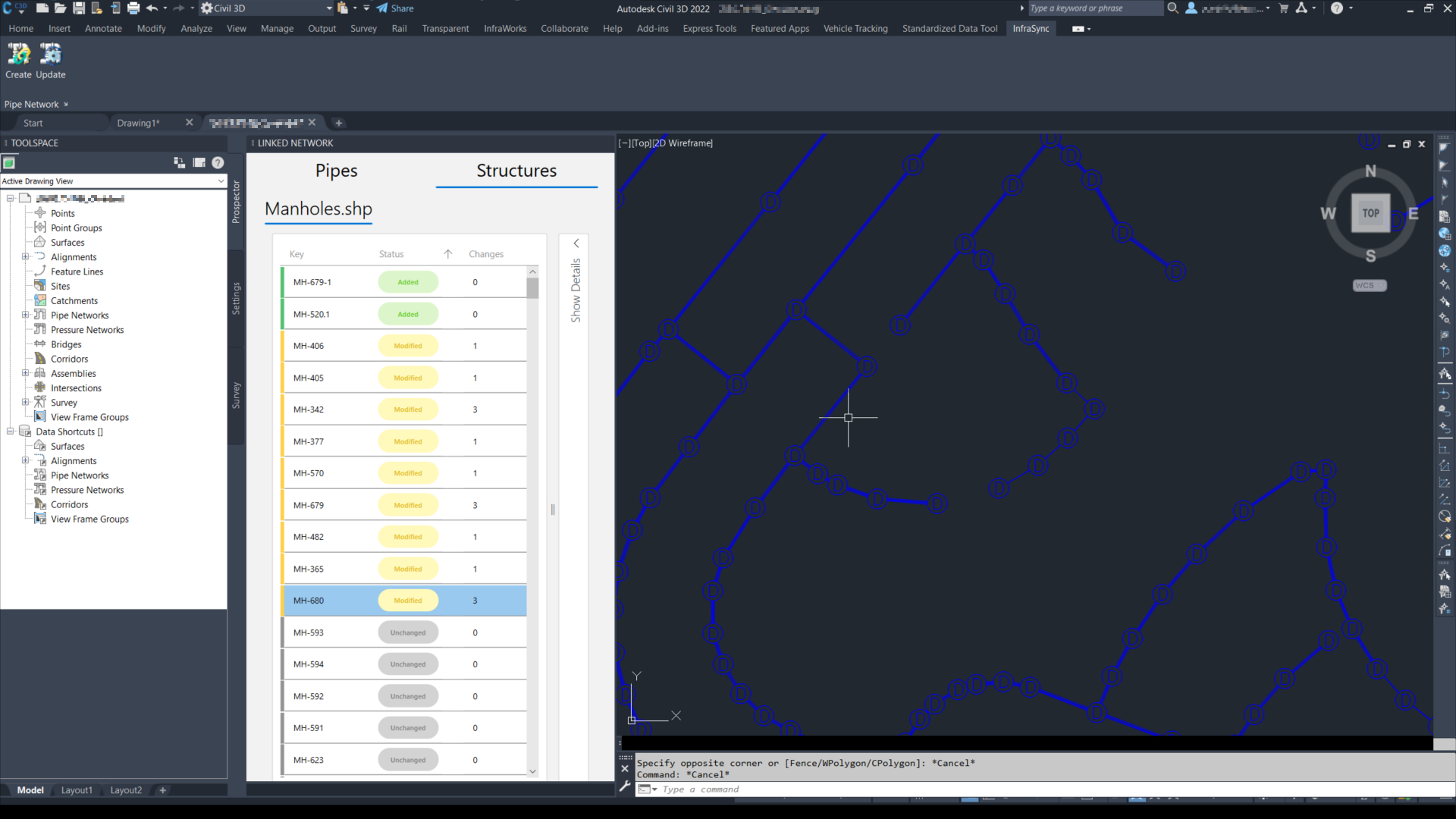Image resolution: width=1456 pixels, height=819 pixels.
Task: Switch to the Pipes tab
Action: [336, 171]
